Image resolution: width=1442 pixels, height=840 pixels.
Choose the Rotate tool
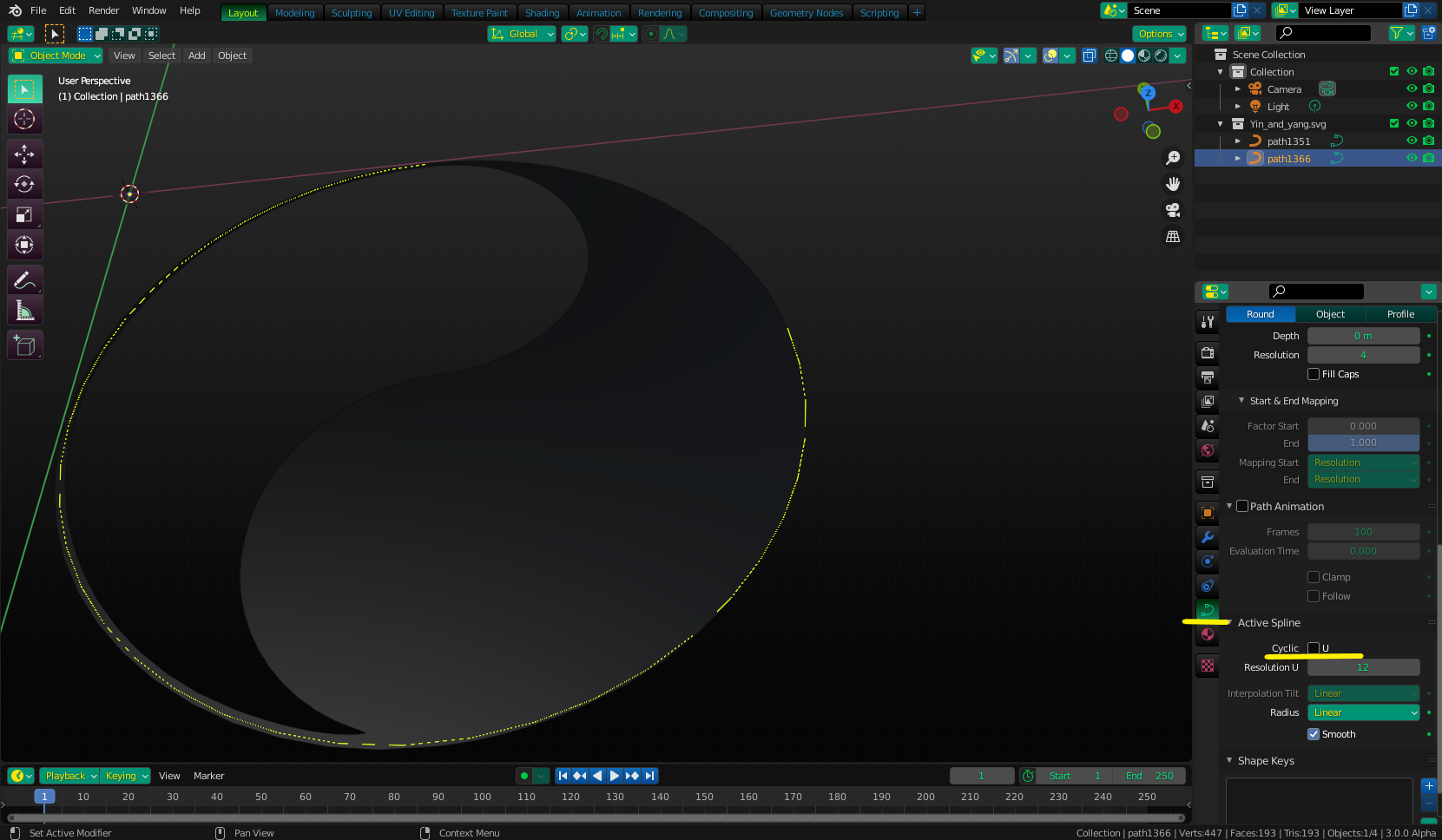(x=25, y=184)
